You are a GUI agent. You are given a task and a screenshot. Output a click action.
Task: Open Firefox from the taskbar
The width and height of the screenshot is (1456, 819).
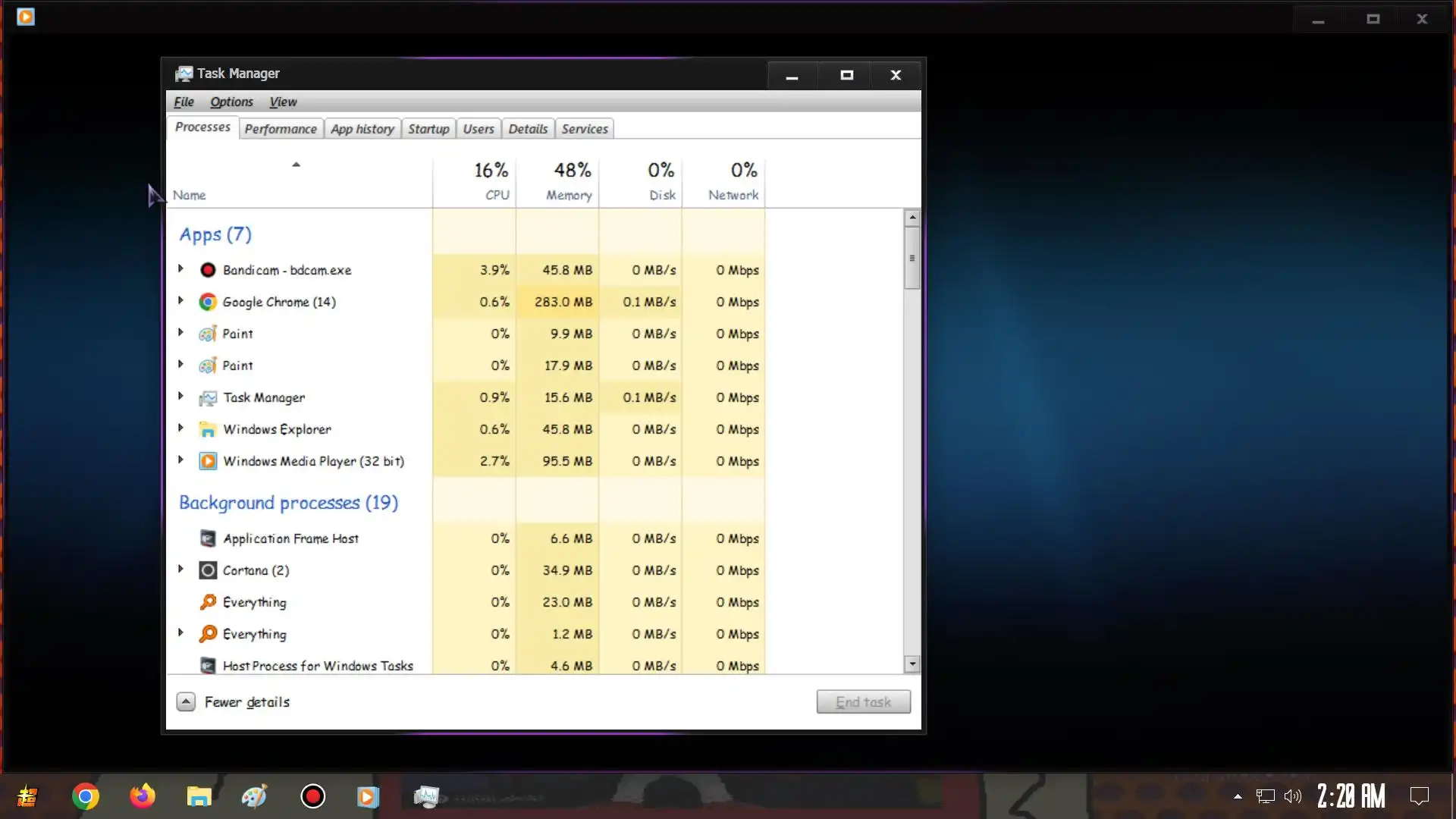pyautogui.click(x=142, y=796)
